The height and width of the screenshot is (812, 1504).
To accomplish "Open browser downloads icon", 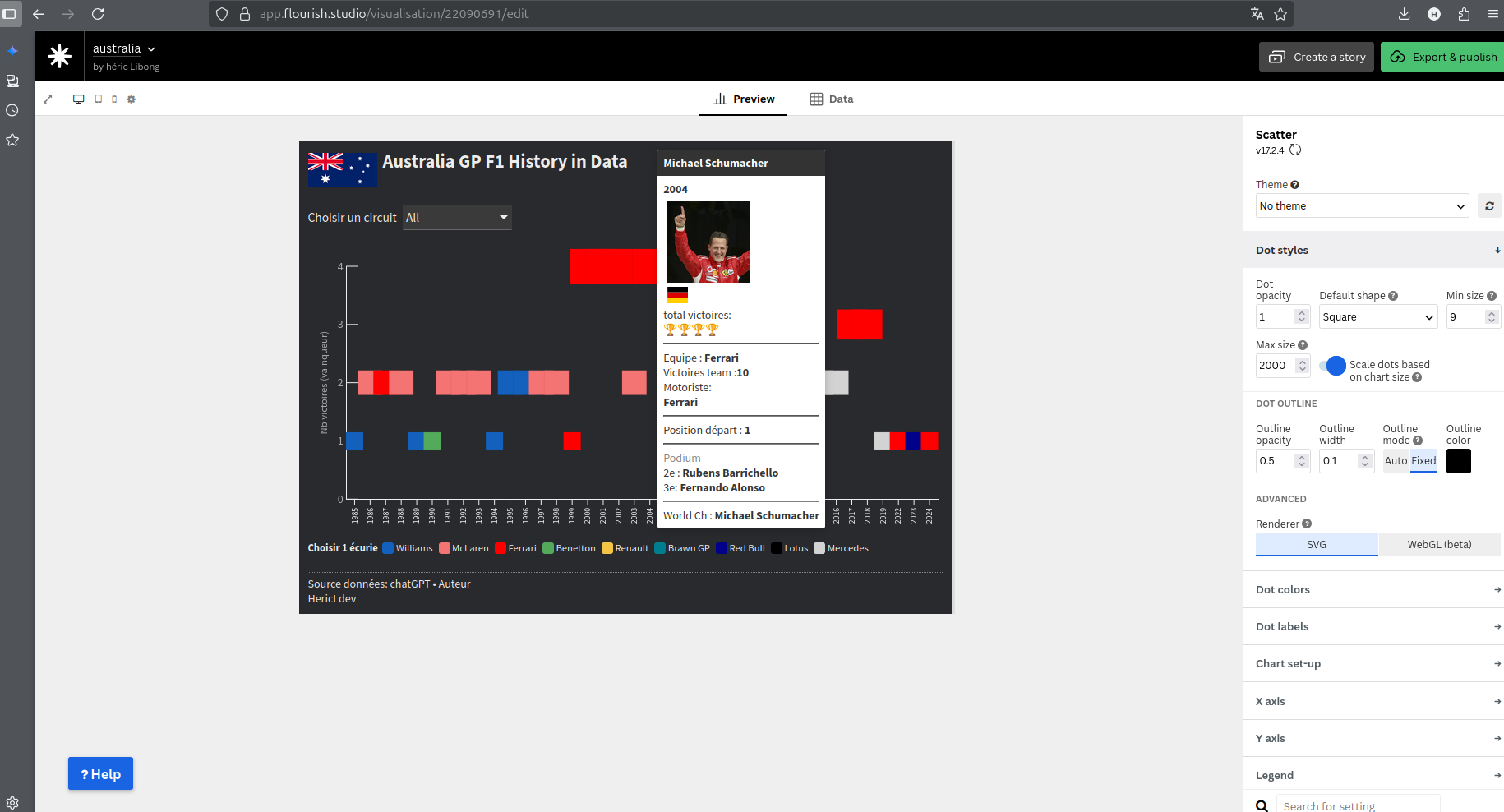I will pyautogui.click(x=1404, y=14).
